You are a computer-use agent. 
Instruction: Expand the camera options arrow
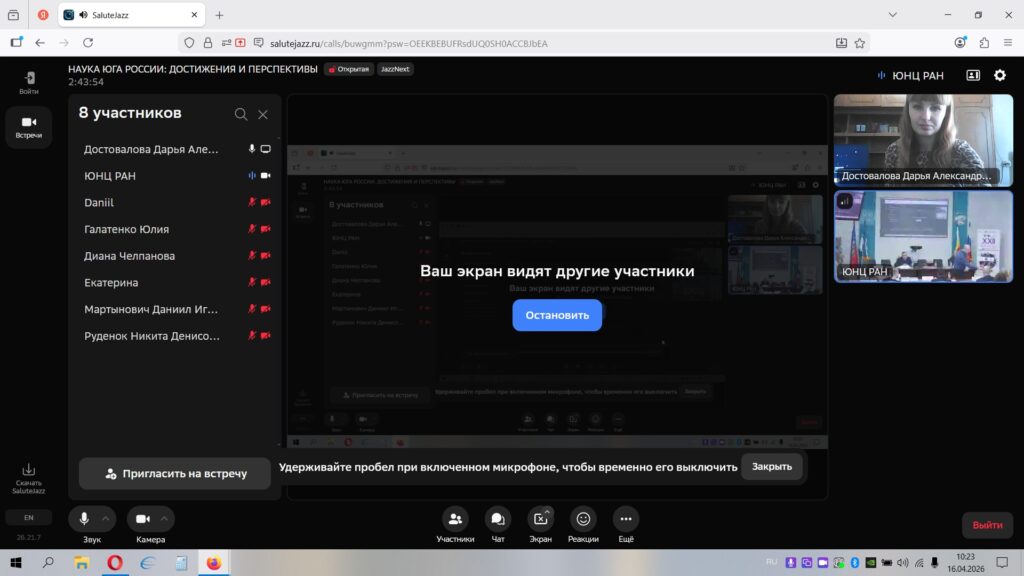coord(165,518)
